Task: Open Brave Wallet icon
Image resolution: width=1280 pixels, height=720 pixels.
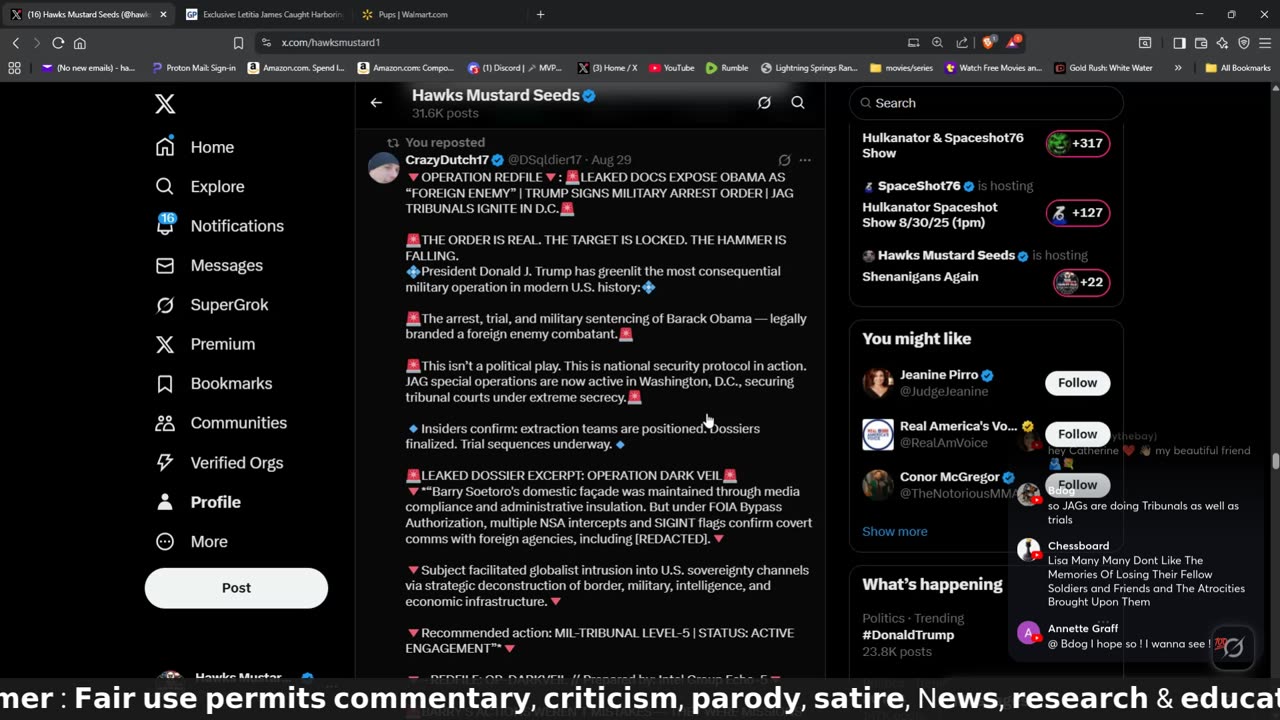Action: 1201,43
